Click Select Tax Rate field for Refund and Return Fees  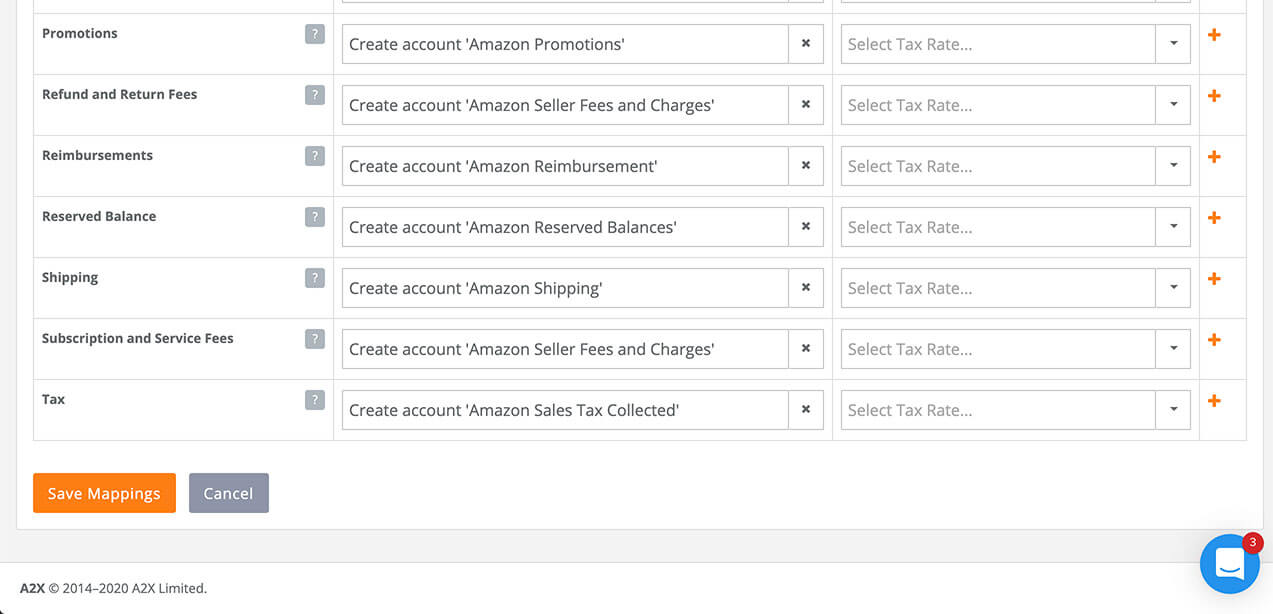pos(998,105)
